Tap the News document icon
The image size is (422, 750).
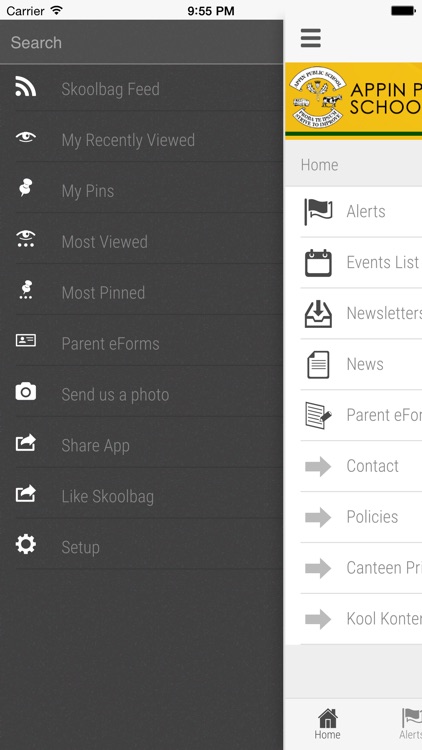tap(318, 364)
